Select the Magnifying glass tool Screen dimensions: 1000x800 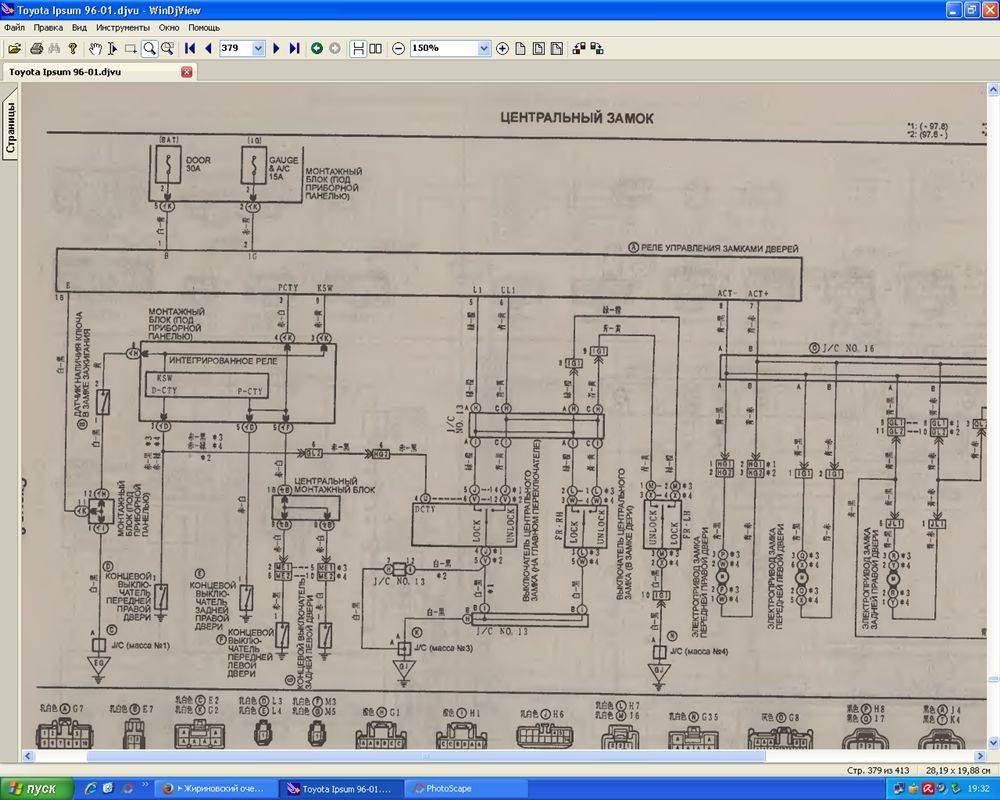[x=148, y=48]
